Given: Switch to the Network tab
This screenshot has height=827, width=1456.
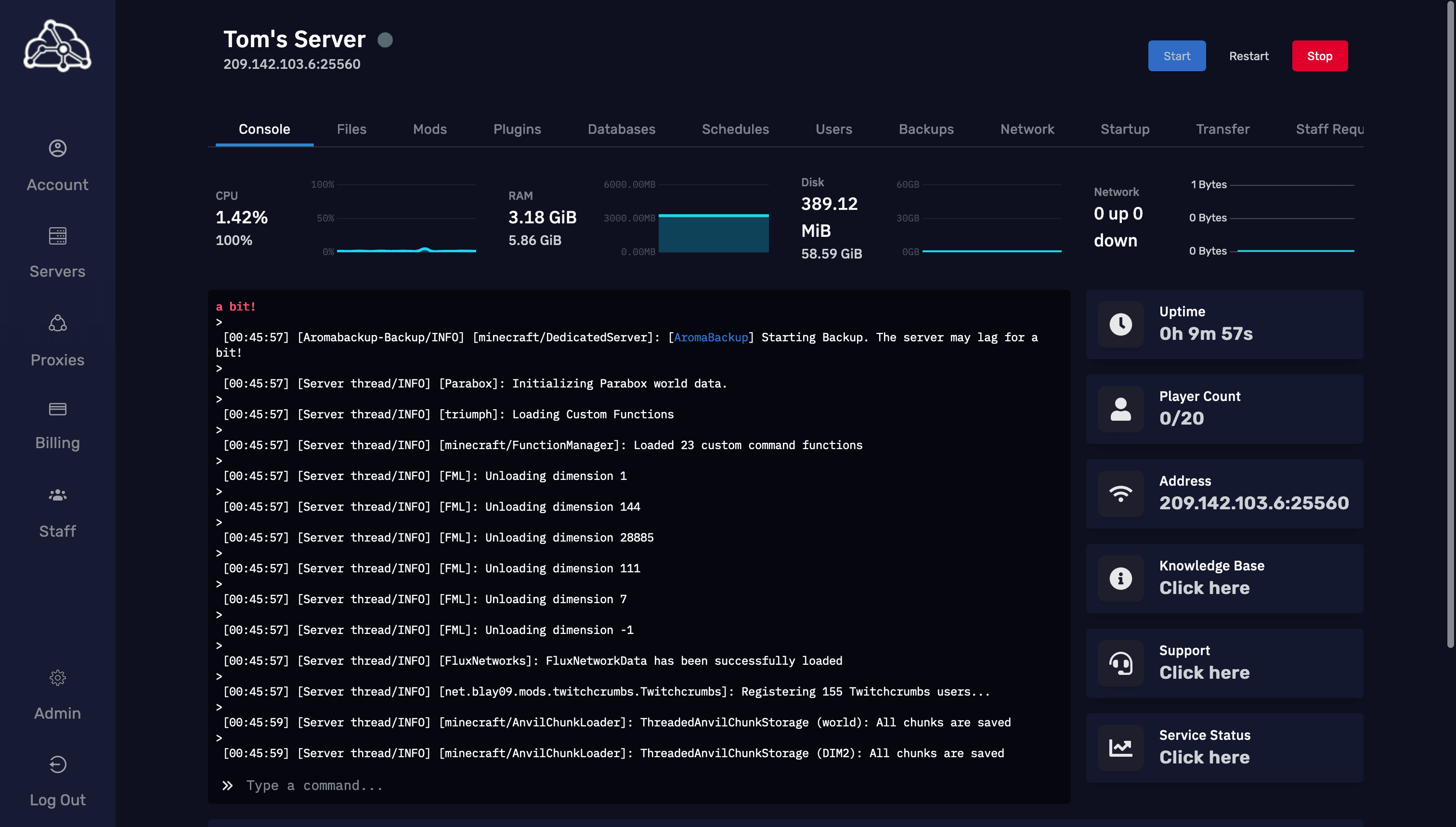Looking at the screenshot, I should 1027,129.
